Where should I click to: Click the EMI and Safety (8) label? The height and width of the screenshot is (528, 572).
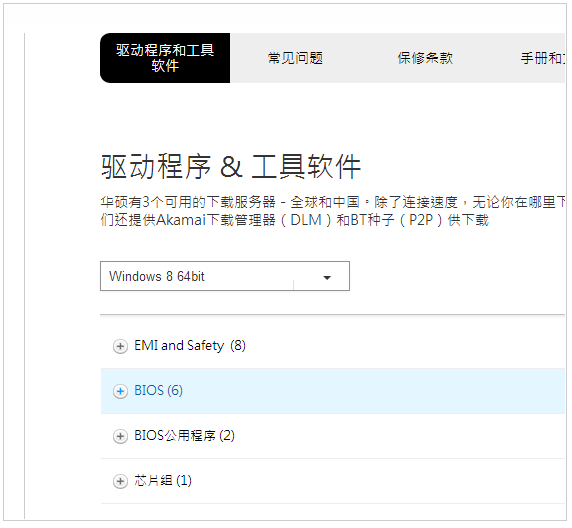point(190,346)
